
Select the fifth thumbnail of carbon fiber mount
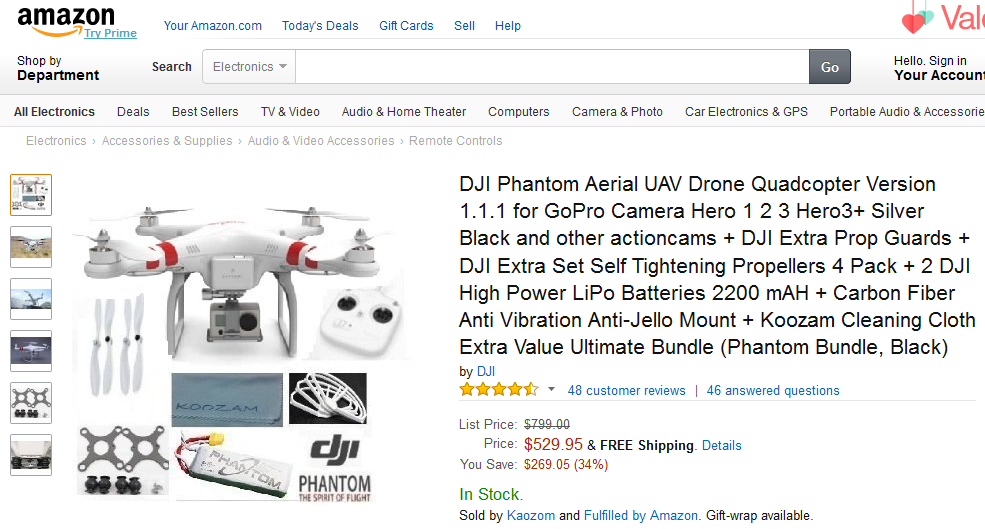(31, 403)
